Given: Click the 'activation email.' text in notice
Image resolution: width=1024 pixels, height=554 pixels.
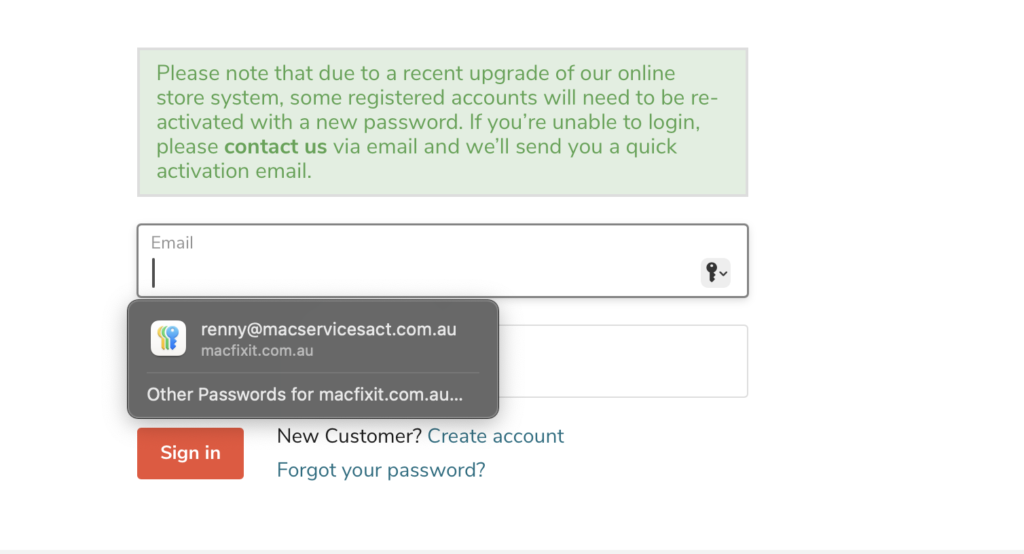Looking at the screenshot, I should (234, 171).
